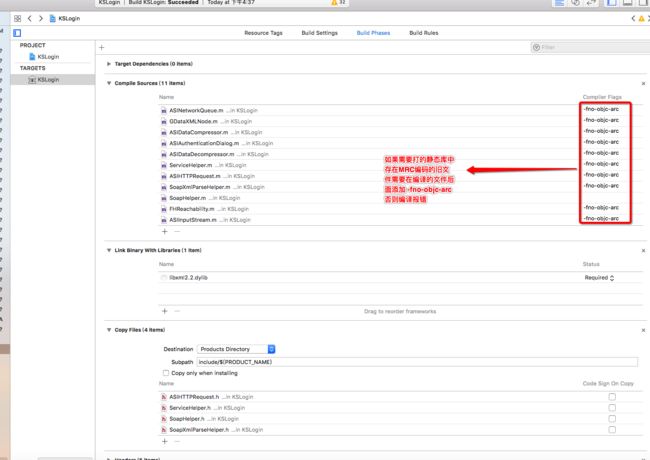Go forward with the right chevron
This screenshot has width=650, height=460.
[x=41, y=19]
